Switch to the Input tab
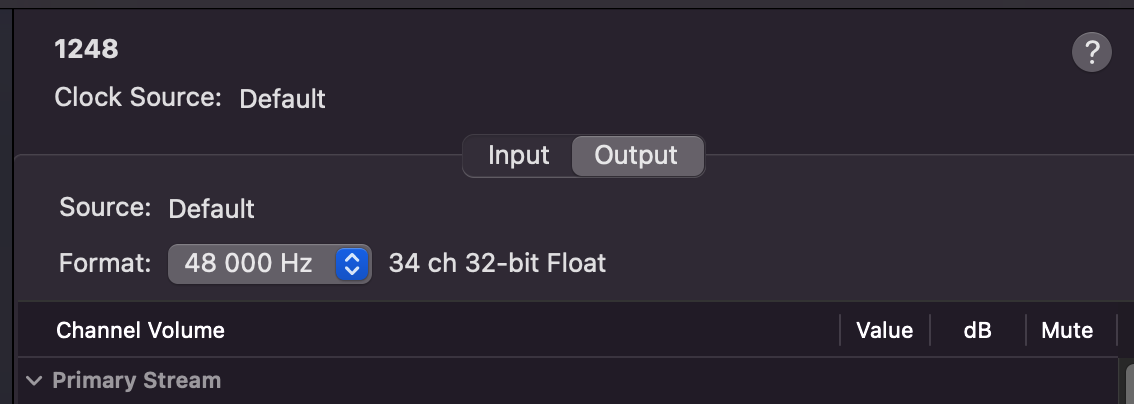 tap(519, 155)
